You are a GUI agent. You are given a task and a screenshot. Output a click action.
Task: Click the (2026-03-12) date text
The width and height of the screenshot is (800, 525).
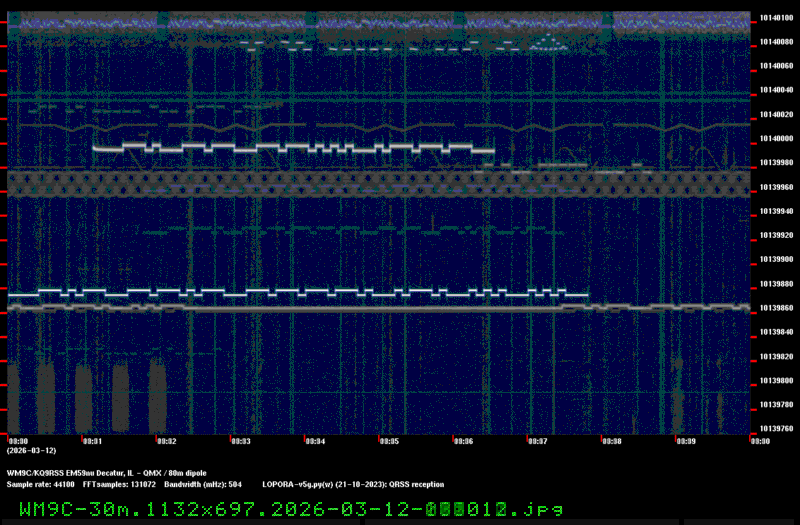pyautogui.click(x=31, y=451)
